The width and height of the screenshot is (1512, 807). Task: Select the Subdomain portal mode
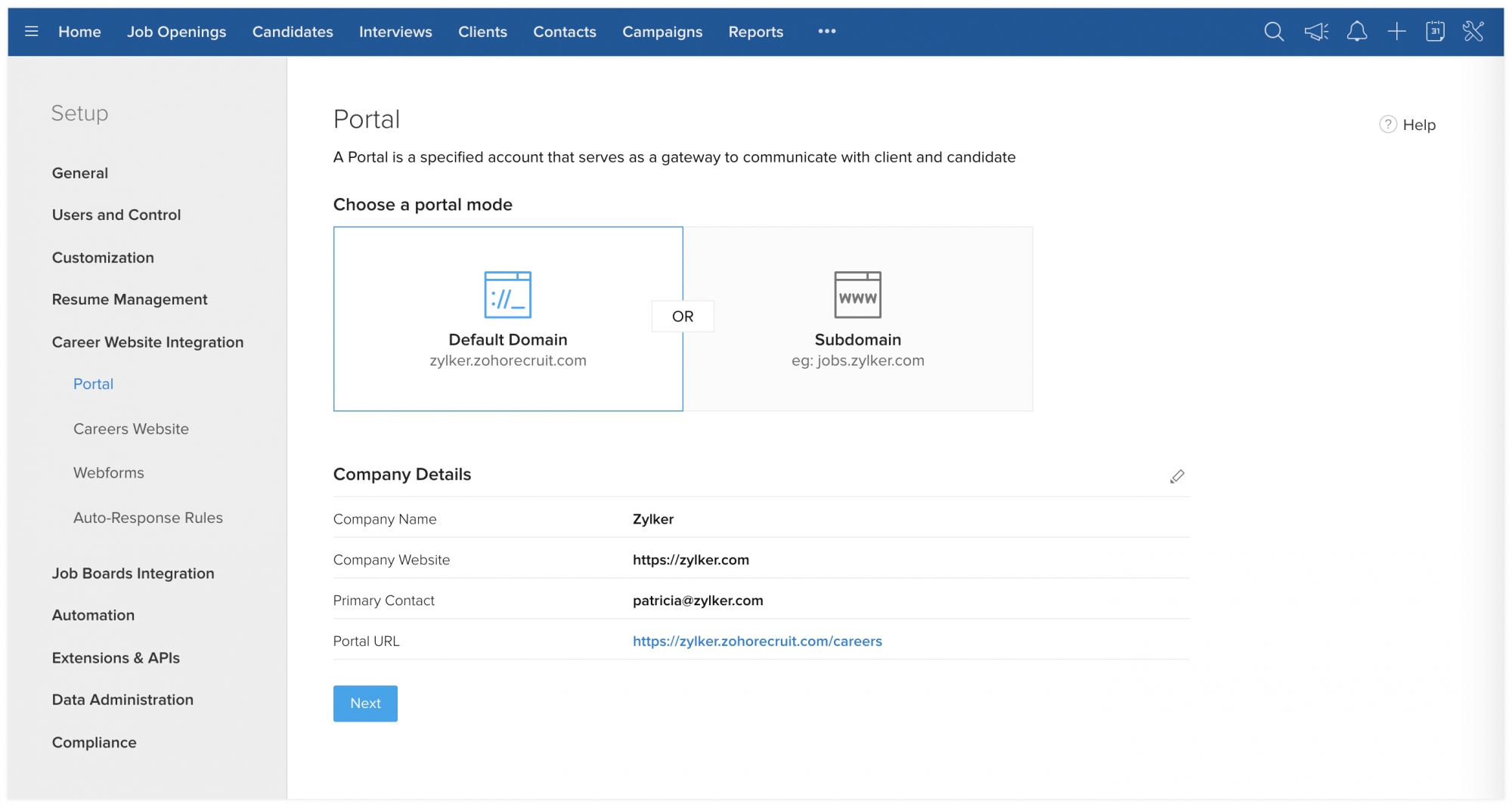858,319
